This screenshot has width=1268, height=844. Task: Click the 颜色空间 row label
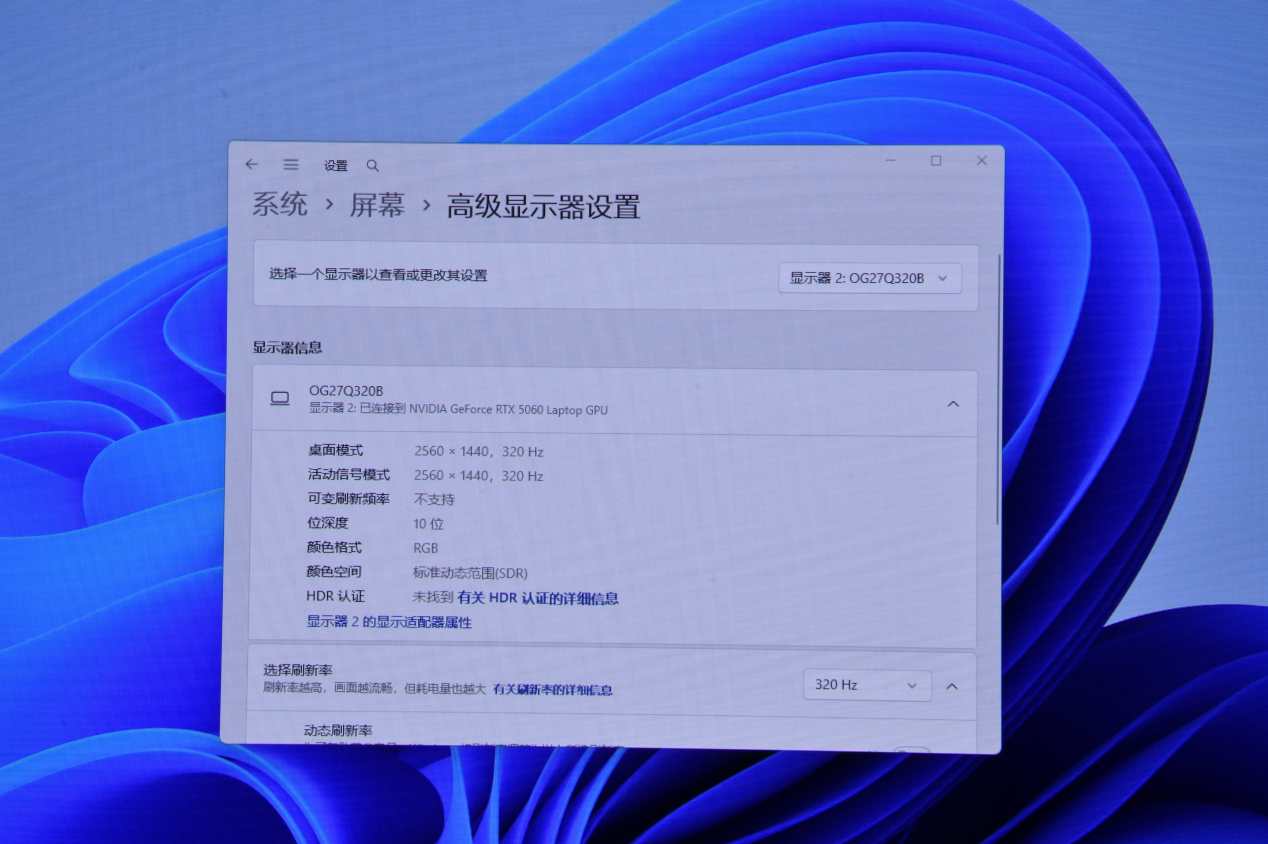point(334,572)
